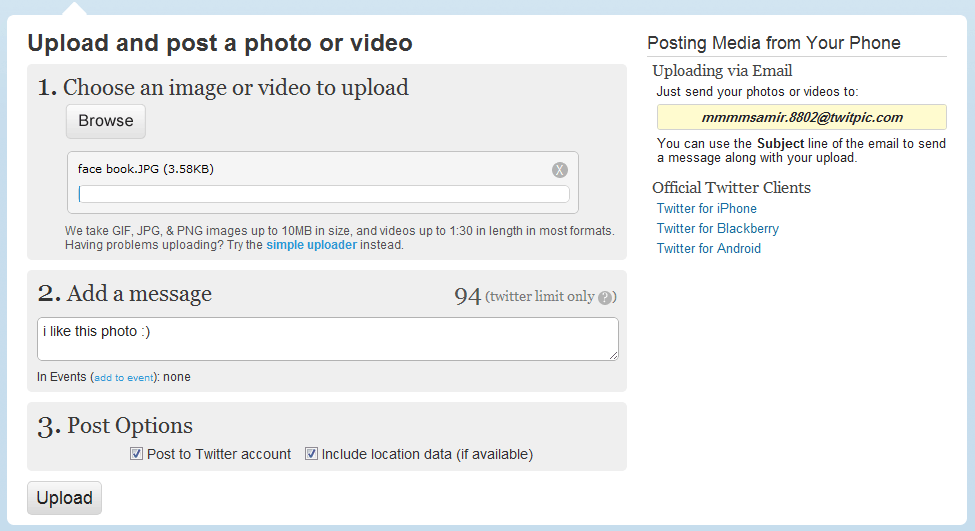Toggle Include location data checkbox
This screenshot has height=531, width=975.
(x=311, y=454)
